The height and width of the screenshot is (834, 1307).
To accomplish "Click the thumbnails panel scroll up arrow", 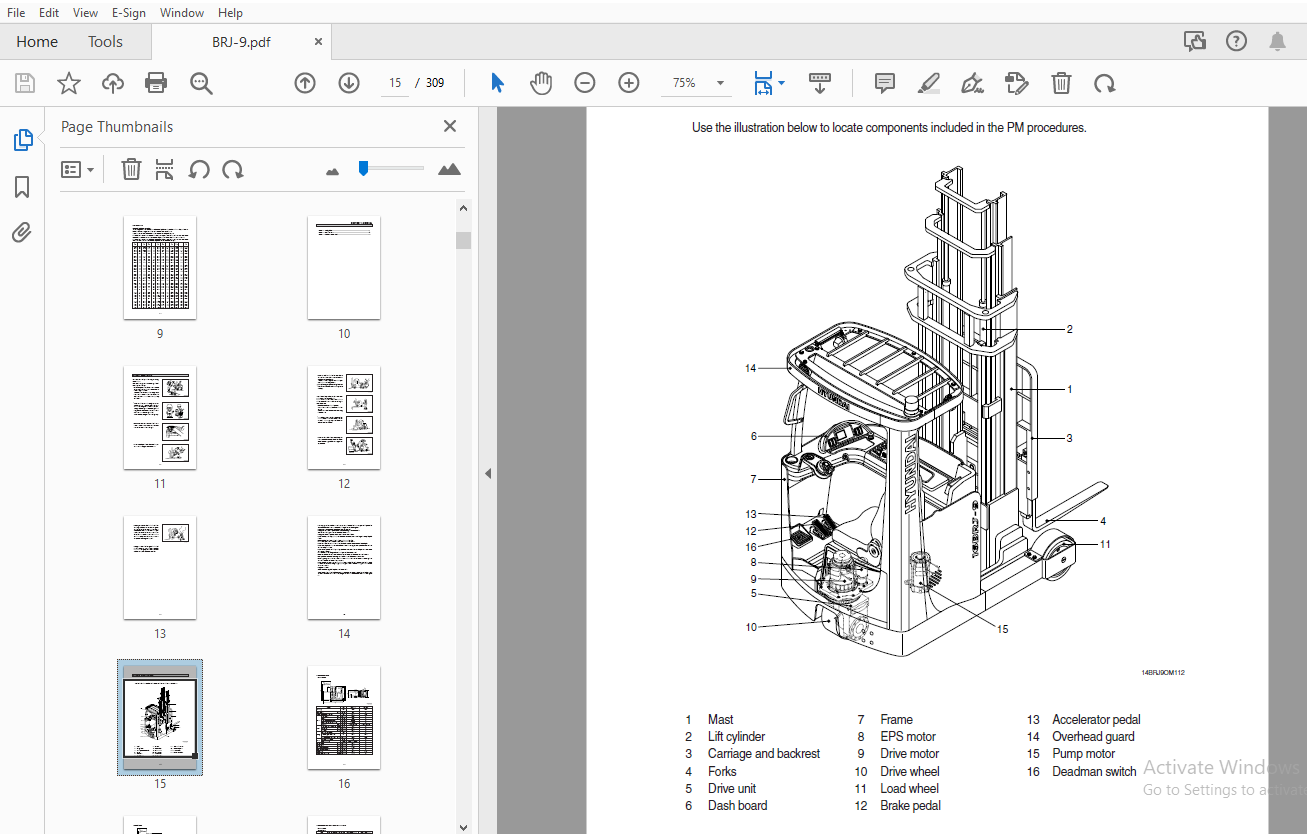I will click(463, 208).
